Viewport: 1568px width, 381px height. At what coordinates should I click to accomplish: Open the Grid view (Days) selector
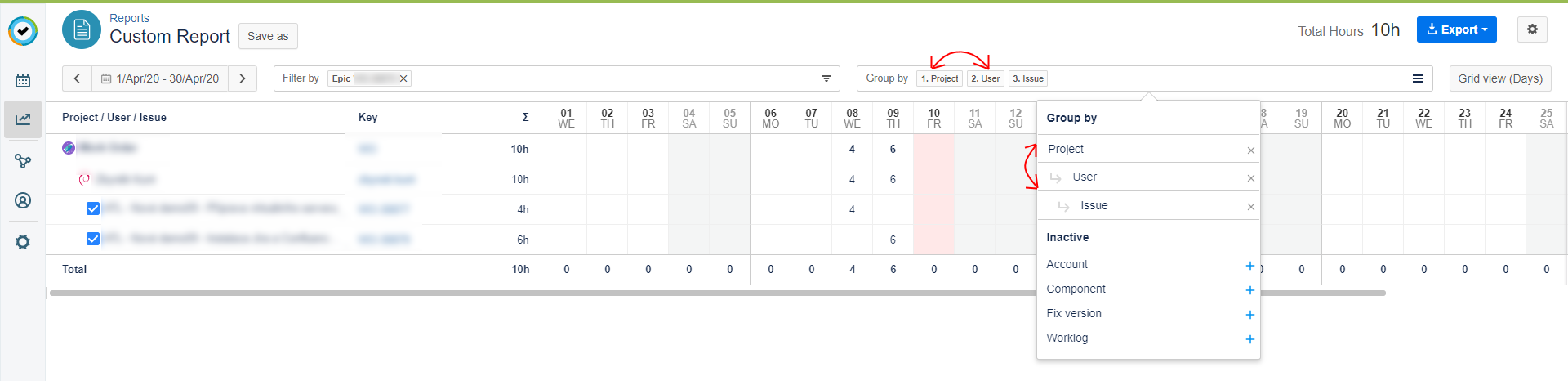tap(1499, 78)
